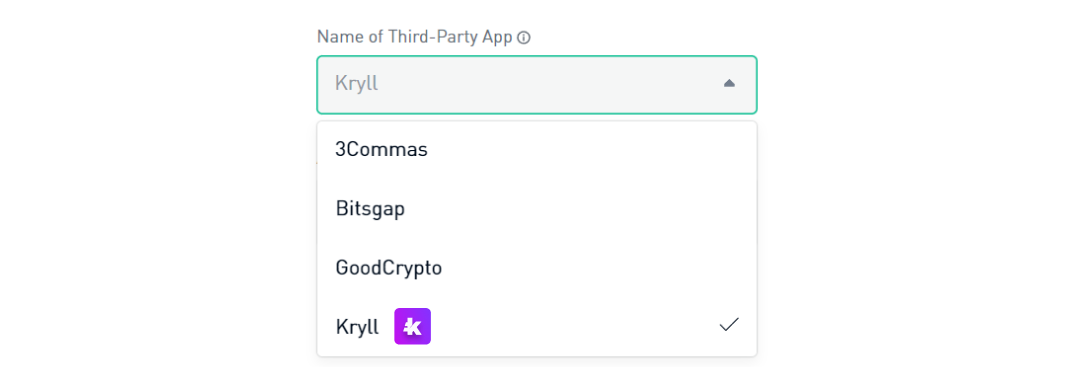Click the Kryll name in the last row
The height and width of the screenshot is (387, 1080).
[357, 327]
